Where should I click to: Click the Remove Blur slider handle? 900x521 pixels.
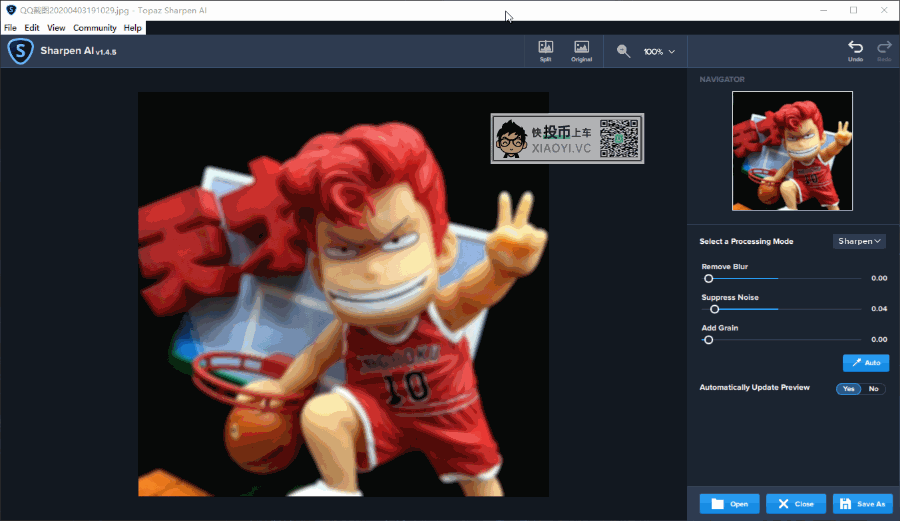708,278
